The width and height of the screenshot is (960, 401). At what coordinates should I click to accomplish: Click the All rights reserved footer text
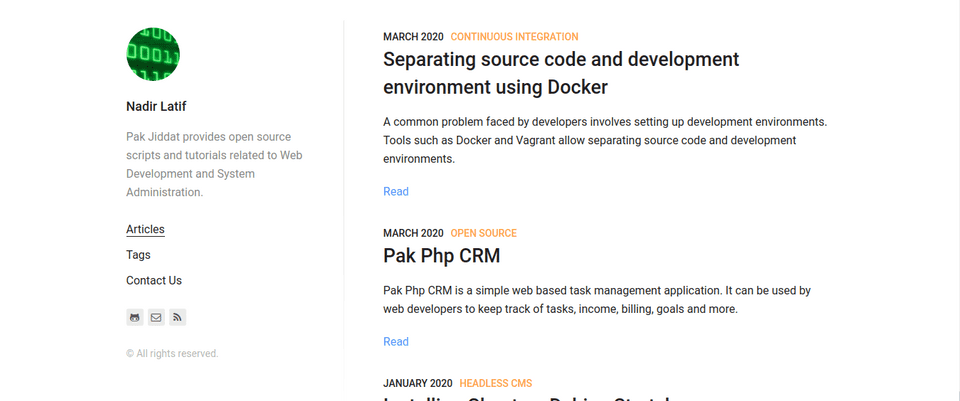[x=172, y=354]
